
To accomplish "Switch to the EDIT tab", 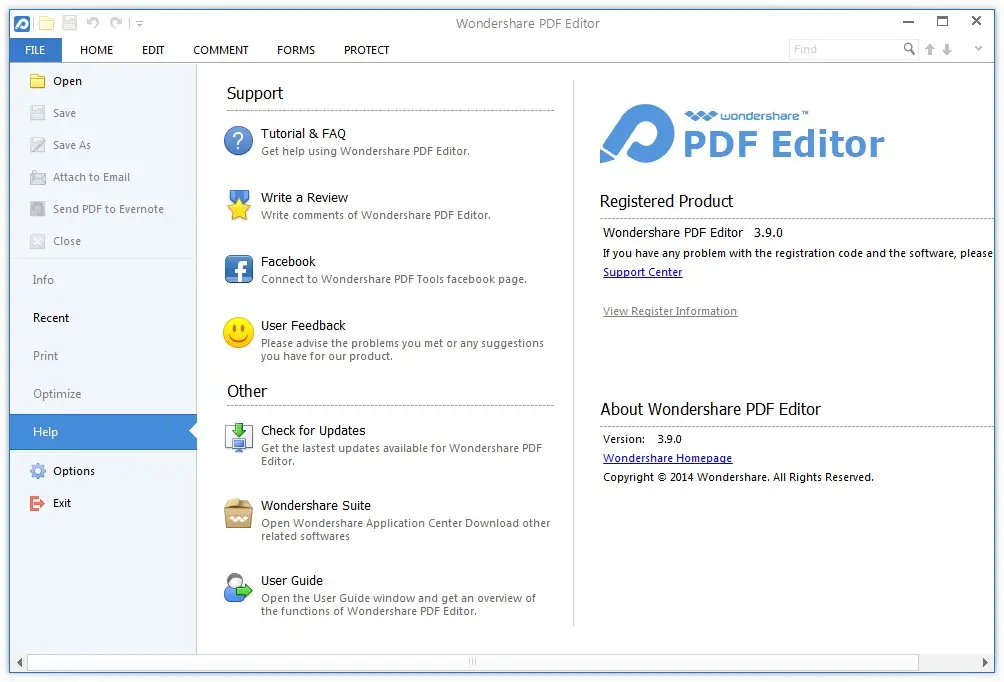I will [153, 50].
